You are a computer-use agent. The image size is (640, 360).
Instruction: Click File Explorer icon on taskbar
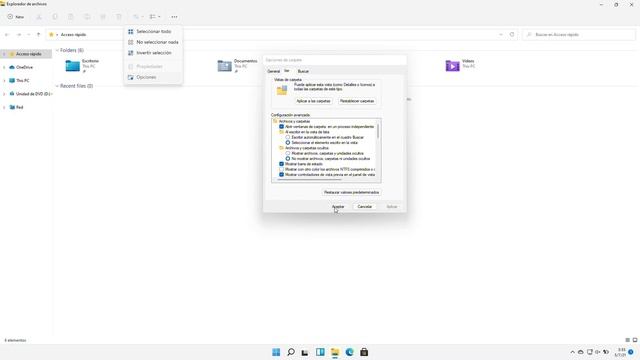coord(335,352)
